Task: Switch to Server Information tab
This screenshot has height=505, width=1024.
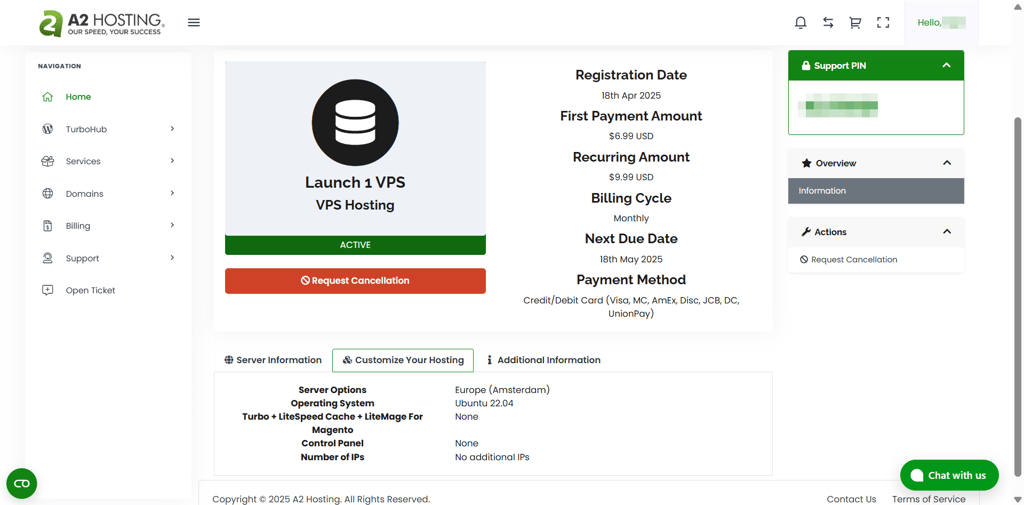Action: coord(273,360)
